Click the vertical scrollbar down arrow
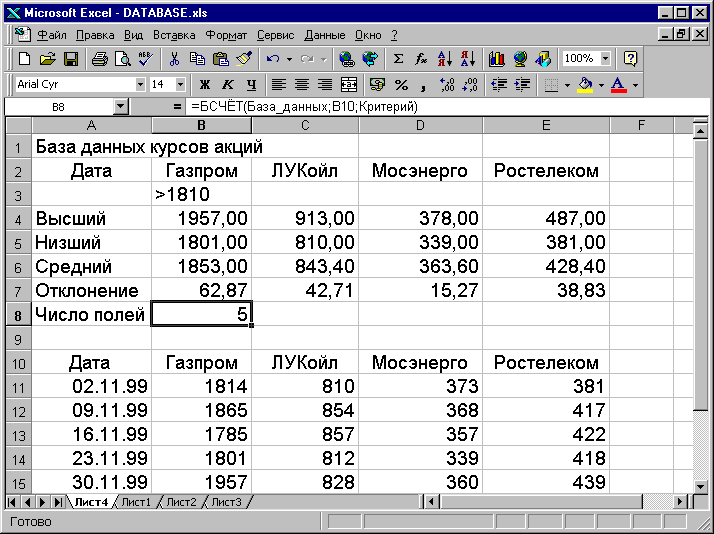Screen dimensions: 714x534 (701, 487)
